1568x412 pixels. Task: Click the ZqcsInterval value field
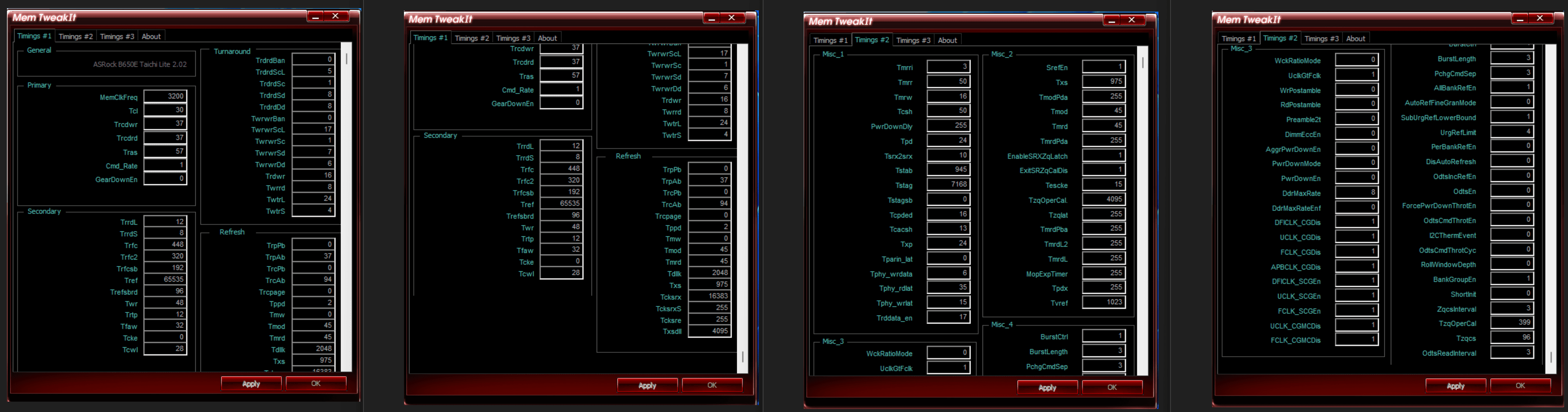[x=1512, y=308]
